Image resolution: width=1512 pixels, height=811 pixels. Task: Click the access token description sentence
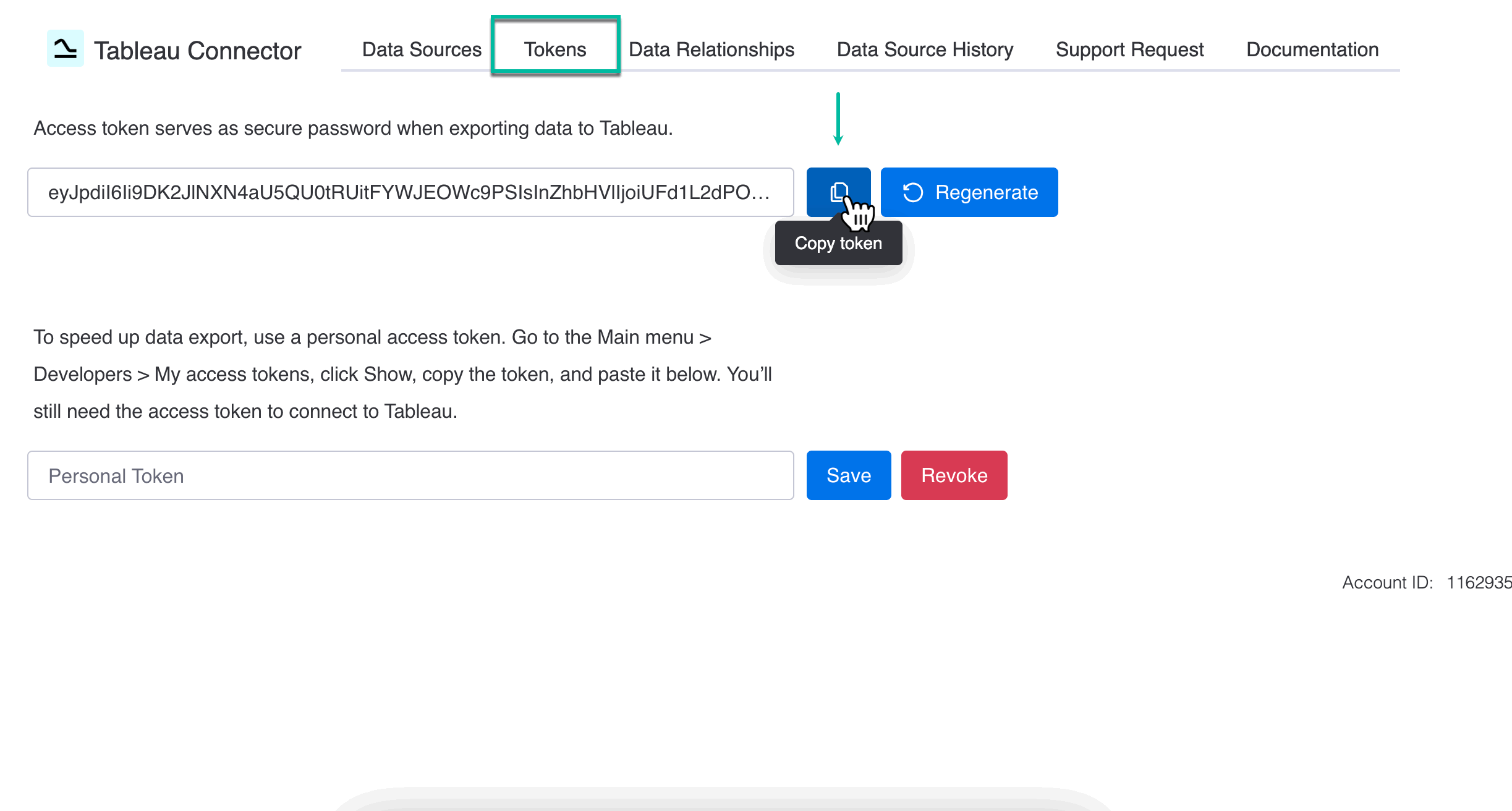point(353,128)
